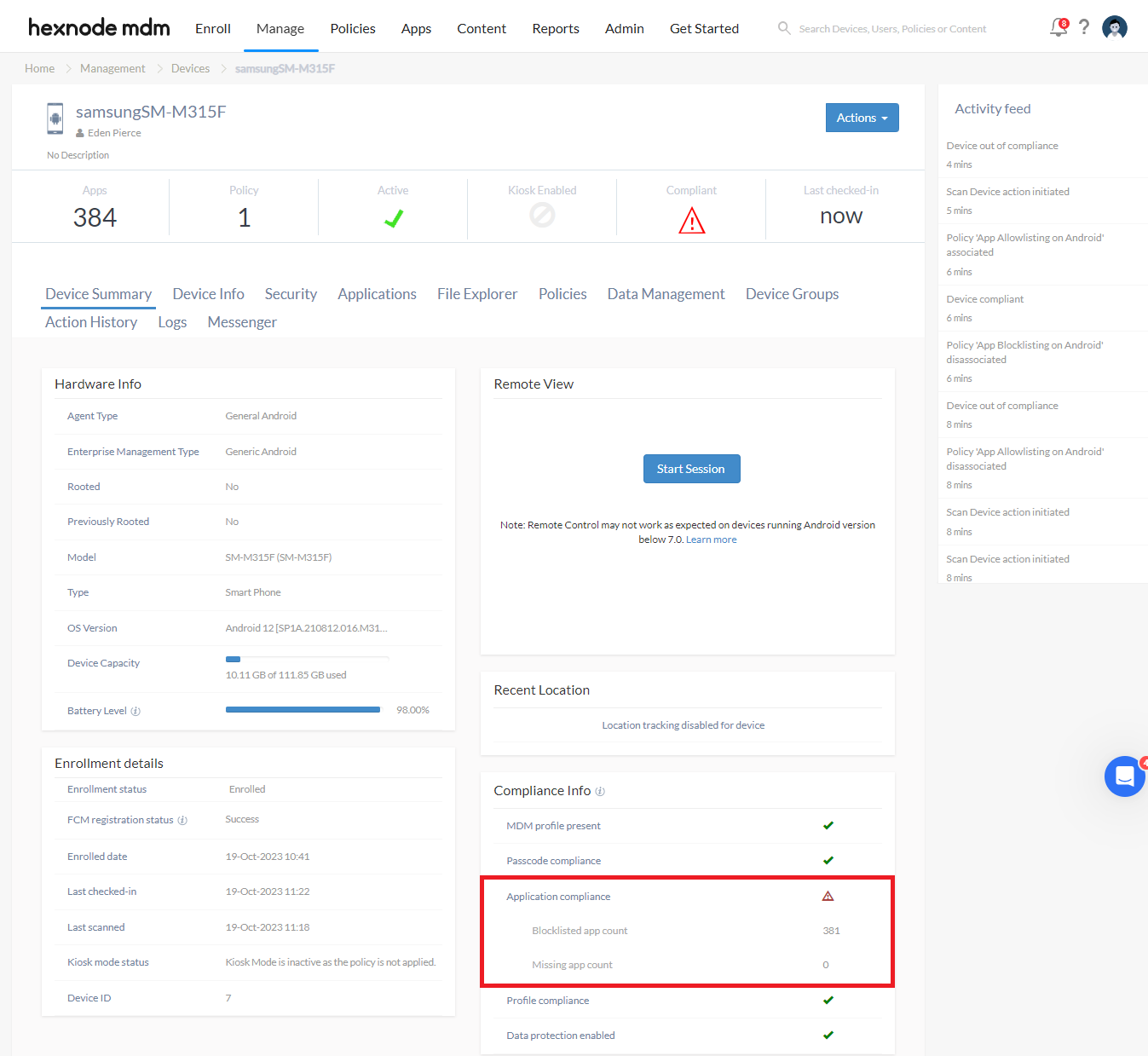The width and height of the screenshot is (1148, 1056).
Task: Switch to the Action History tab
Action: click(x=91, y=322)
